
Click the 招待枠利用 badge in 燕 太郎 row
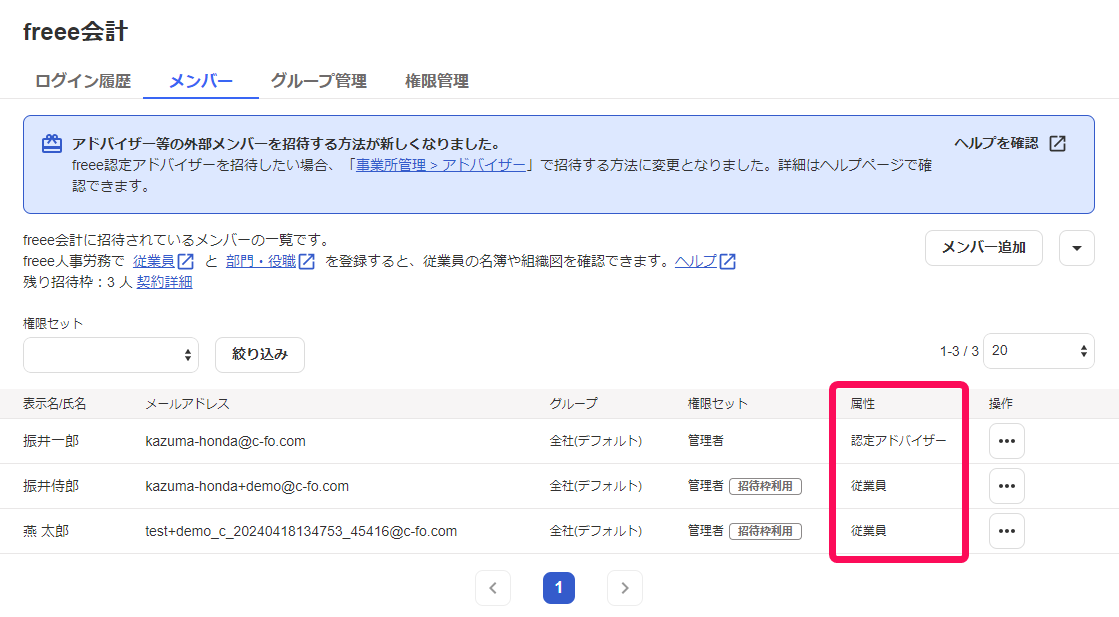[x=765, y=531]
